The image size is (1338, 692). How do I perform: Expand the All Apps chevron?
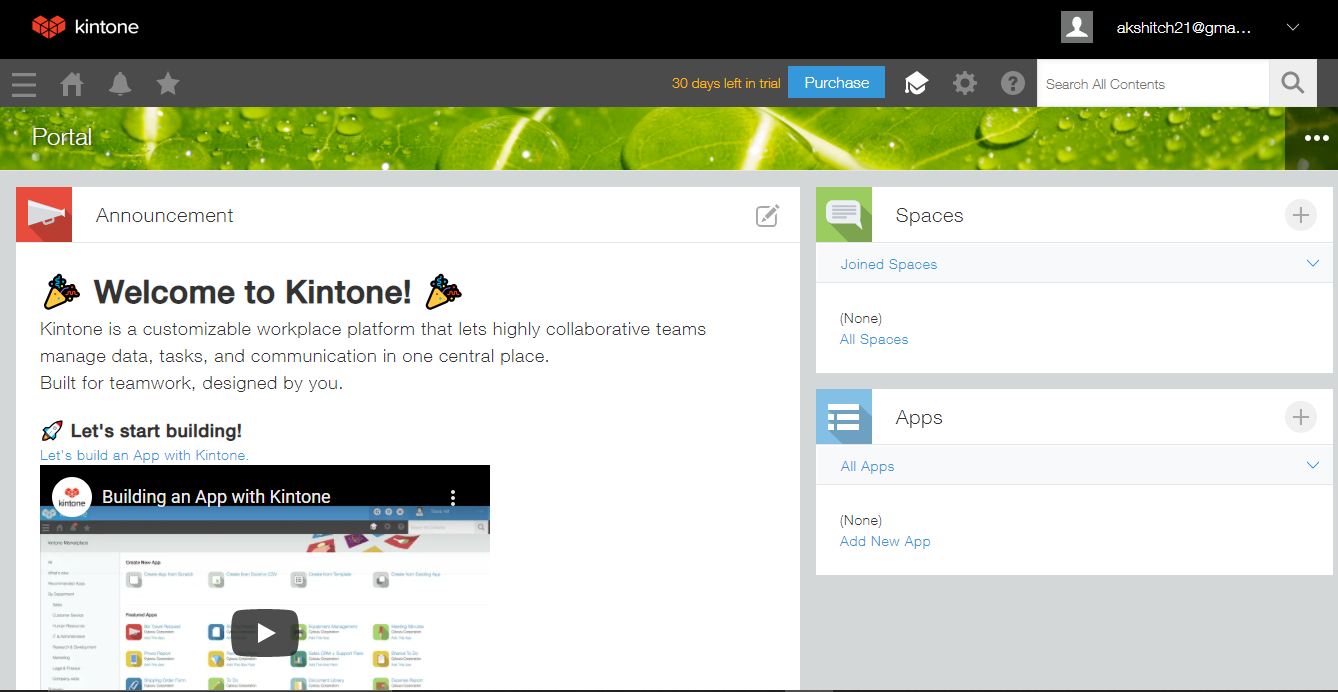1313,465
